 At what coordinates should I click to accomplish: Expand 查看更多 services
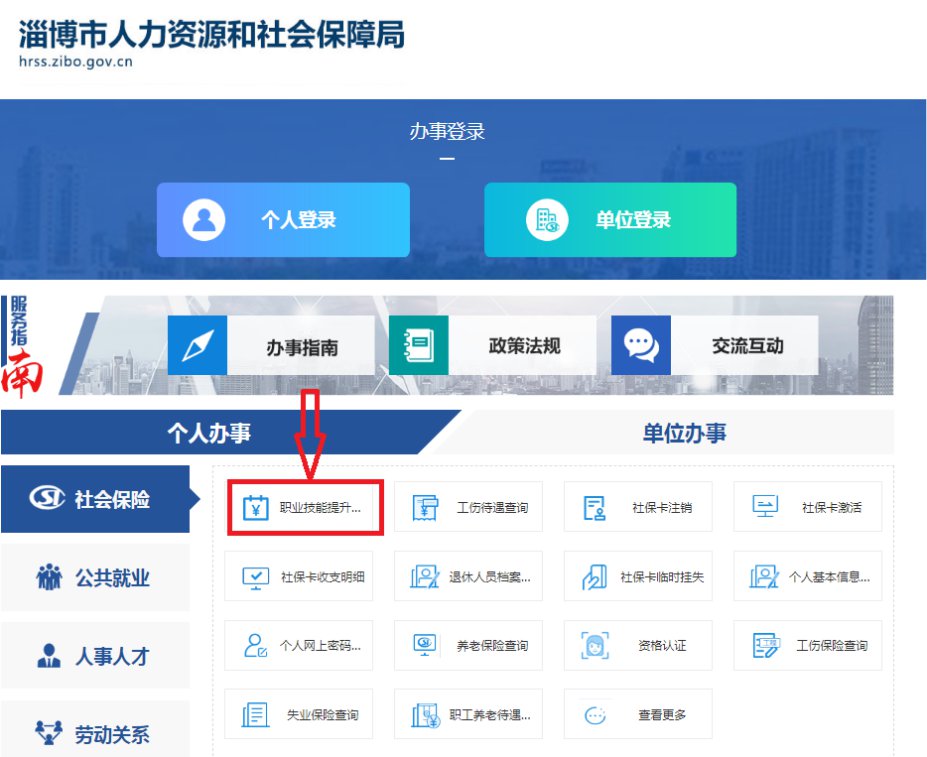(638, 715)
